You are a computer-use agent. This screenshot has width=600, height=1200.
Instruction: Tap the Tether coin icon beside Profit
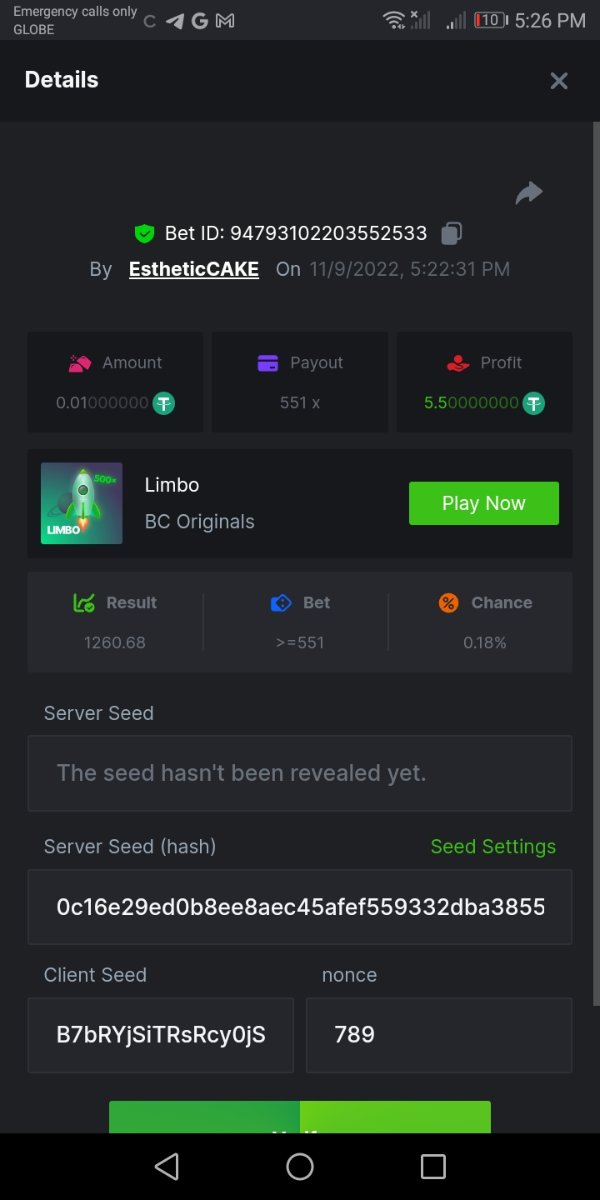(x=534, y=403)
